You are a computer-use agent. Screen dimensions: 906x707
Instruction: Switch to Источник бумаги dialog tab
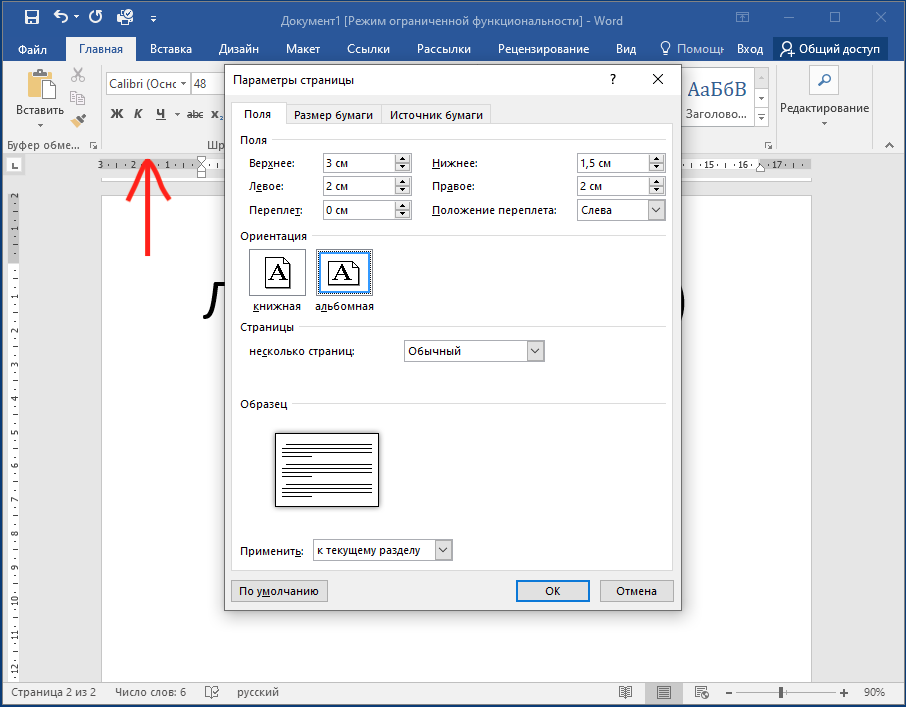click(436, 115)
